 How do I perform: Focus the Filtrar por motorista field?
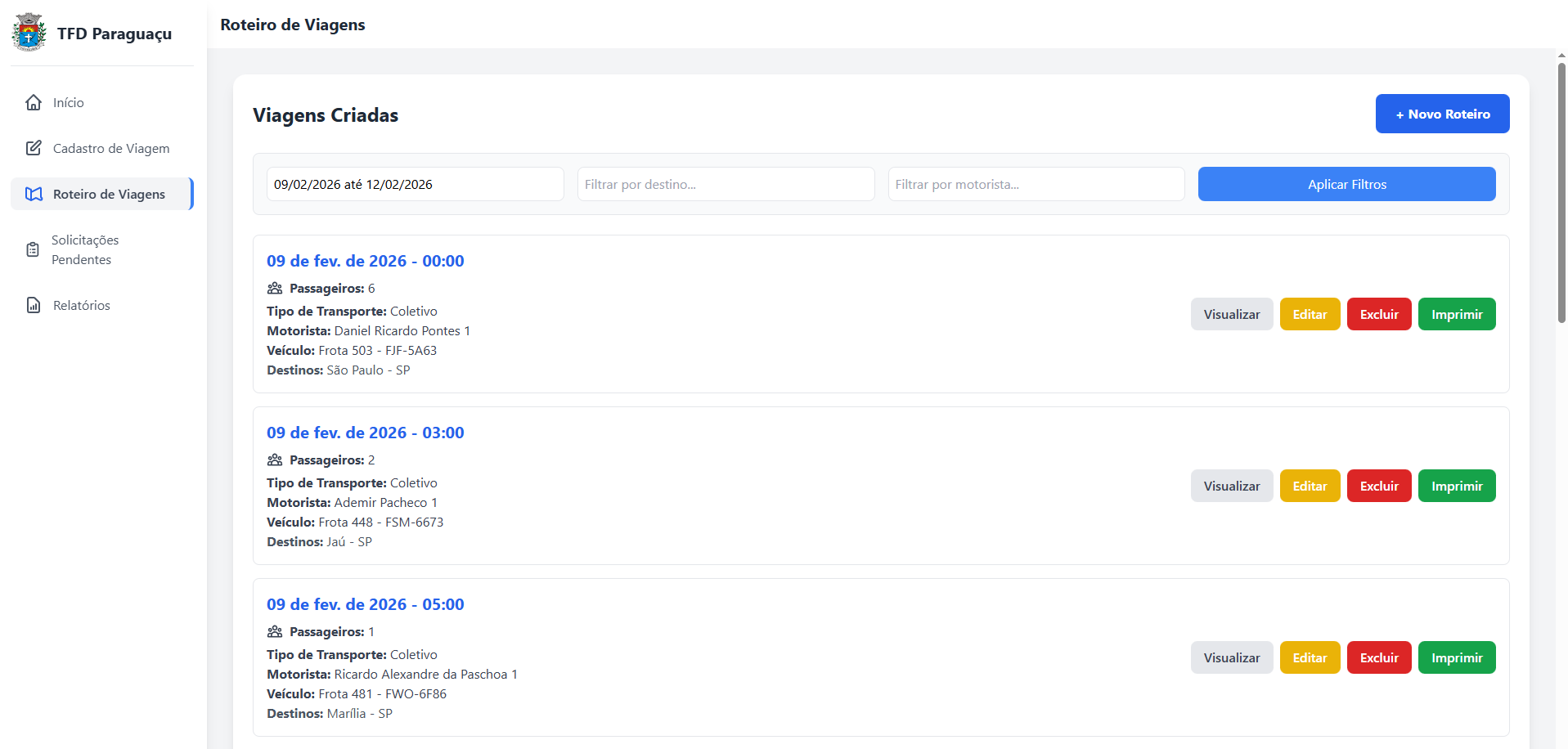point(1036,184)
